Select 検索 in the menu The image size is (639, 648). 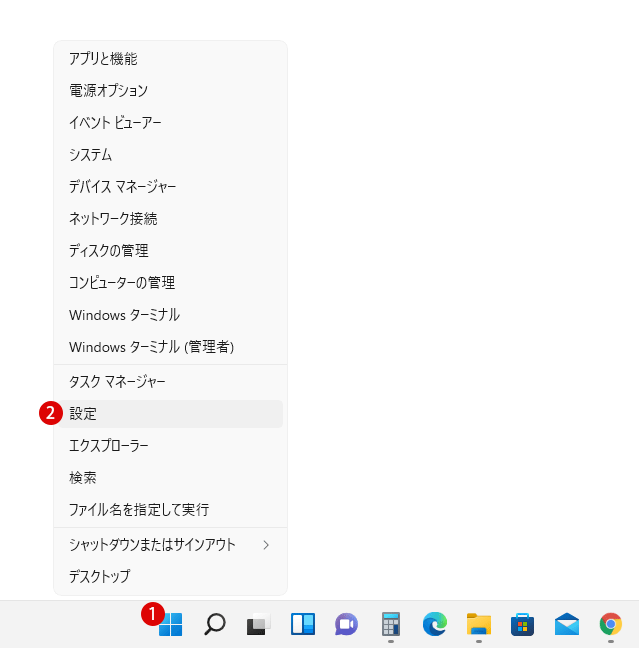(170, 478)
